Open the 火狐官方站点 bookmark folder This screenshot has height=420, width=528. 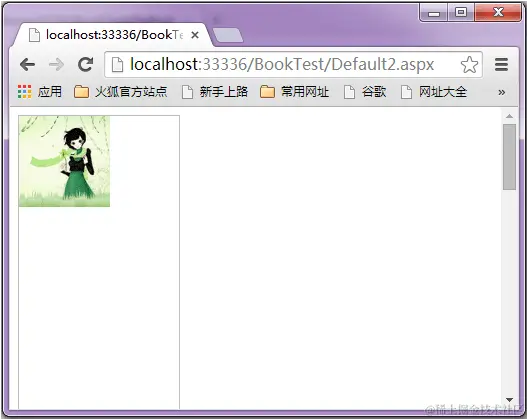[121, 92]
